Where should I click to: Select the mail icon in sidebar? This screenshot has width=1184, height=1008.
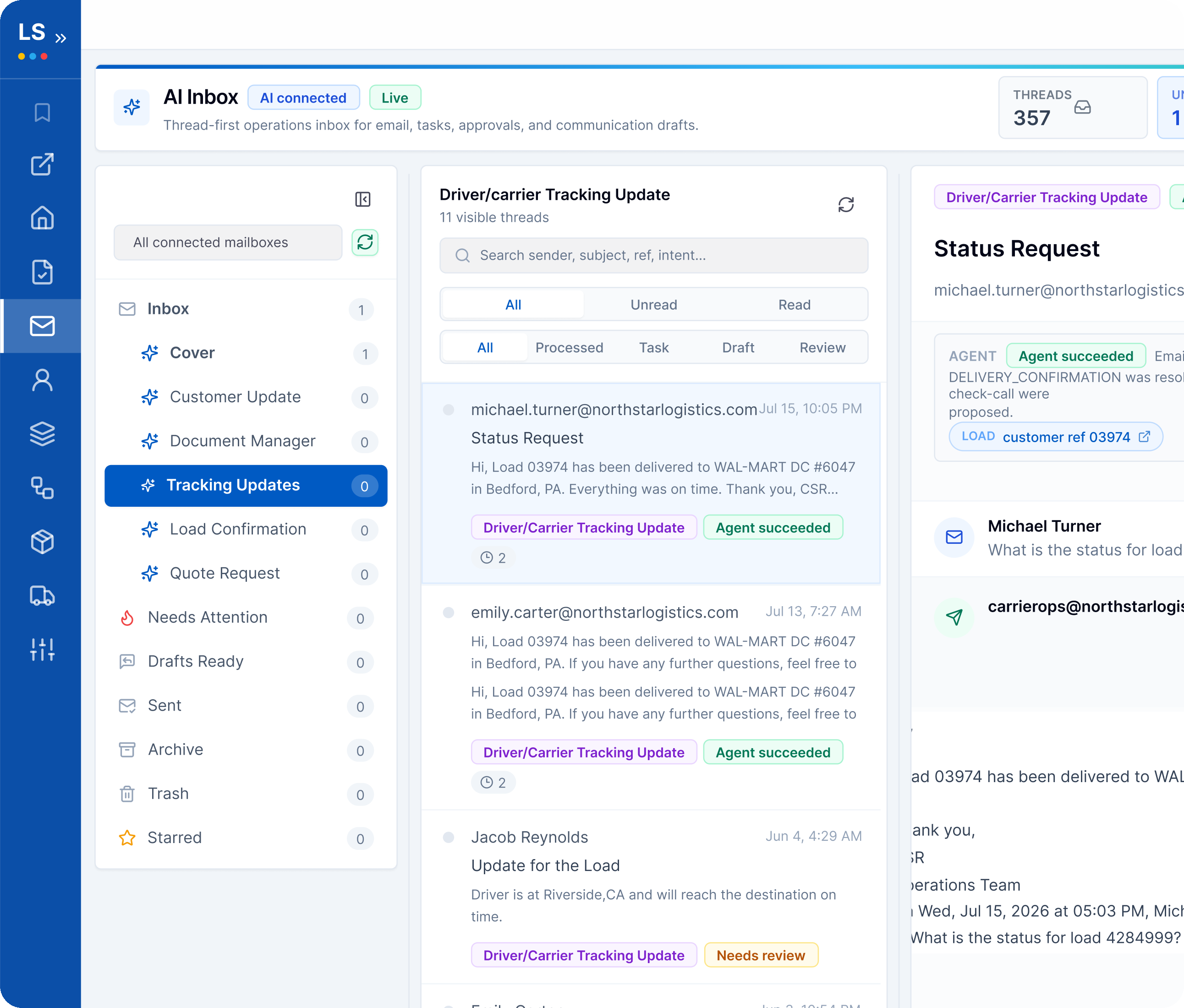click(42, 326)
